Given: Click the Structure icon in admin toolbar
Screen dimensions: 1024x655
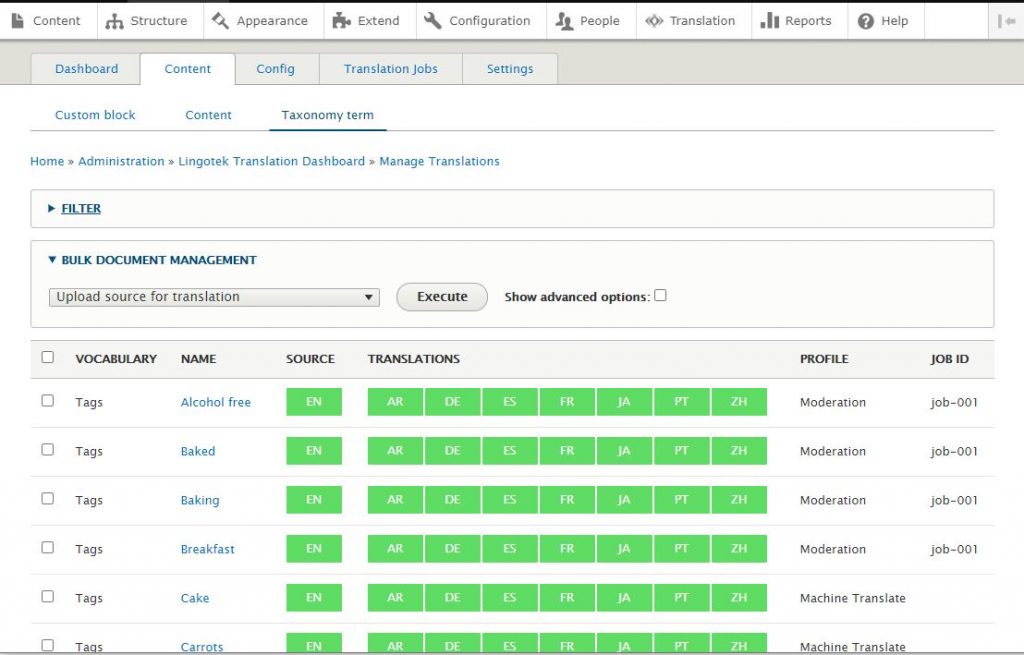Looking at the screenshot, I should pyautogui.click(x=115, y=21).
